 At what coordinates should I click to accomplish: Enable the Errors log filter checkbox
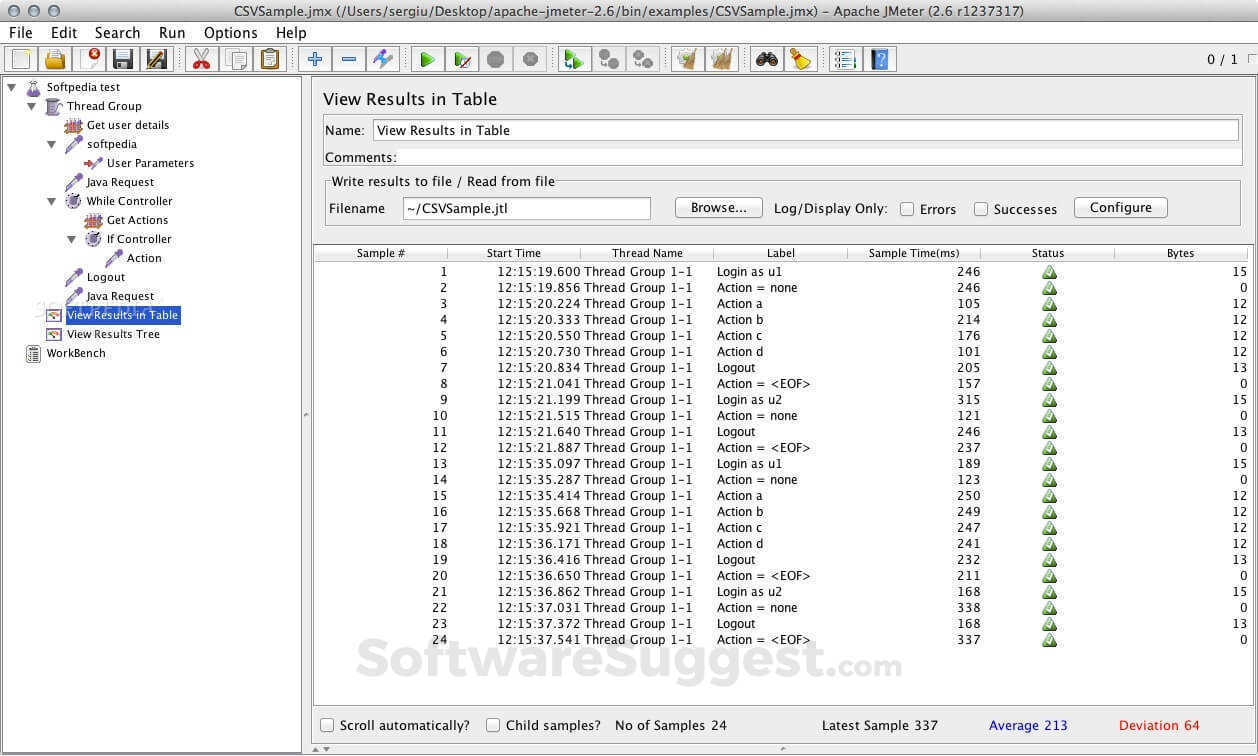(x=906, y=209)
